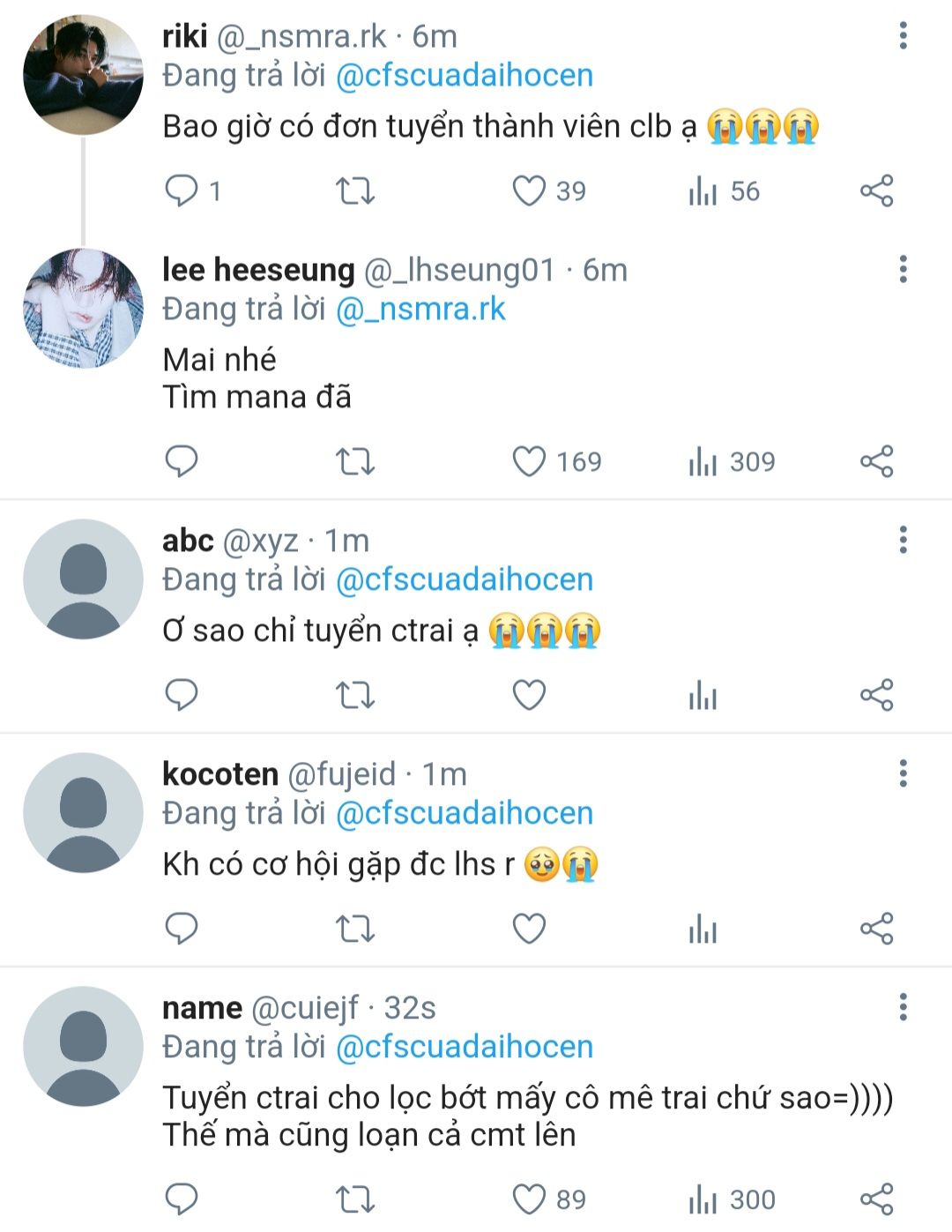Like the abc @xyz tweet

click(x=529, y=695)
